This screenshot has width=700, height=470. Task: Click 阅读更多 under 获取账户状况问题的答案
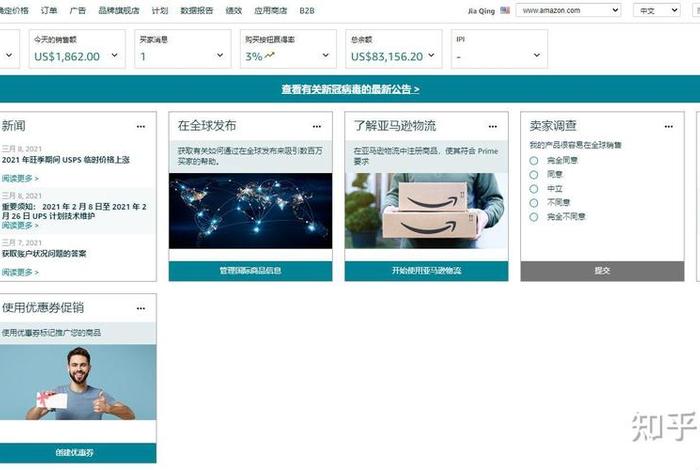point(20,272)
